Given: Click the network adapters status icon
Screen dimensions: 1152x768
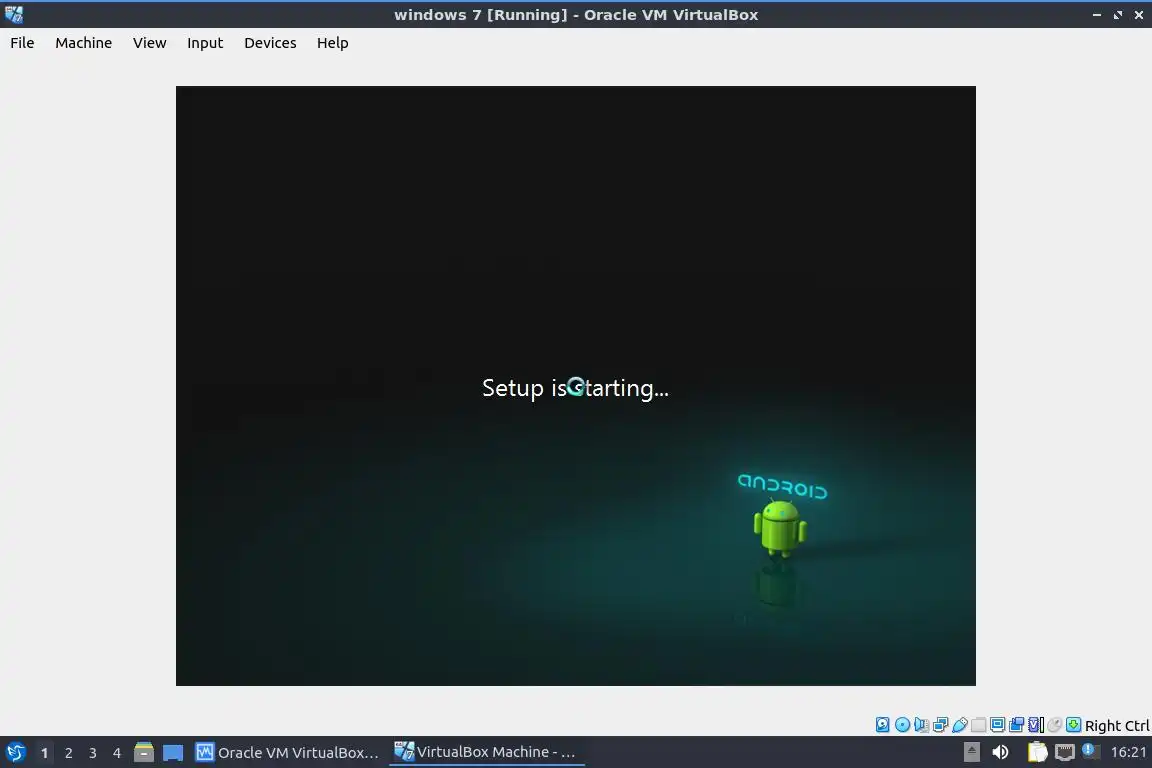Looking at the screenshot, I should click(x=940, y=725).
